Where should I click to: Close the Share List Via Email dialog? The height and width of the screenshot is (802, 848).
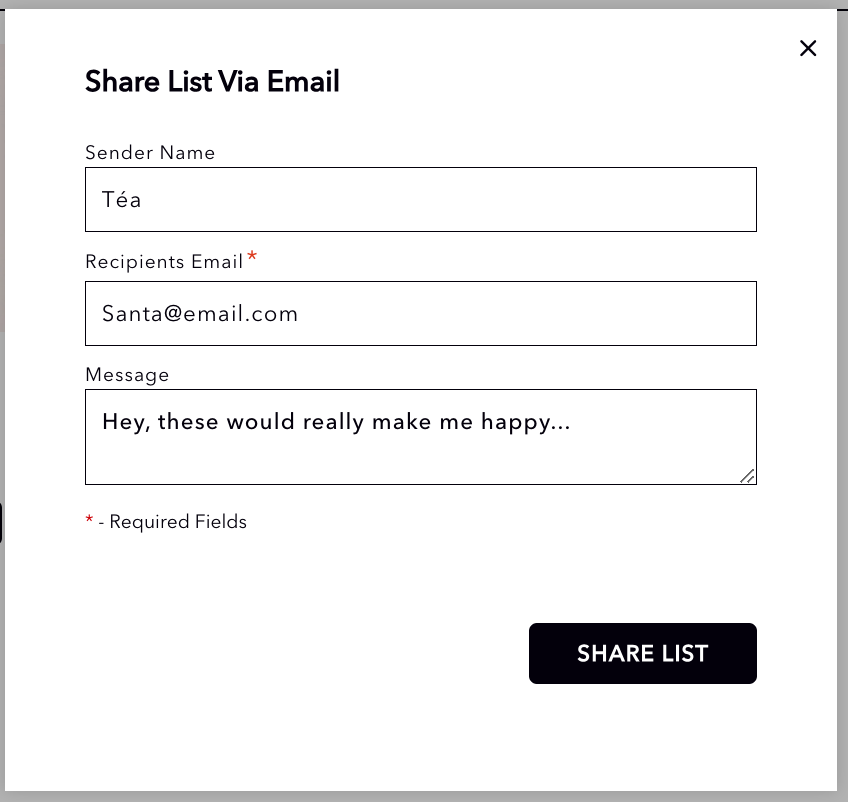[x=808, y=48]
